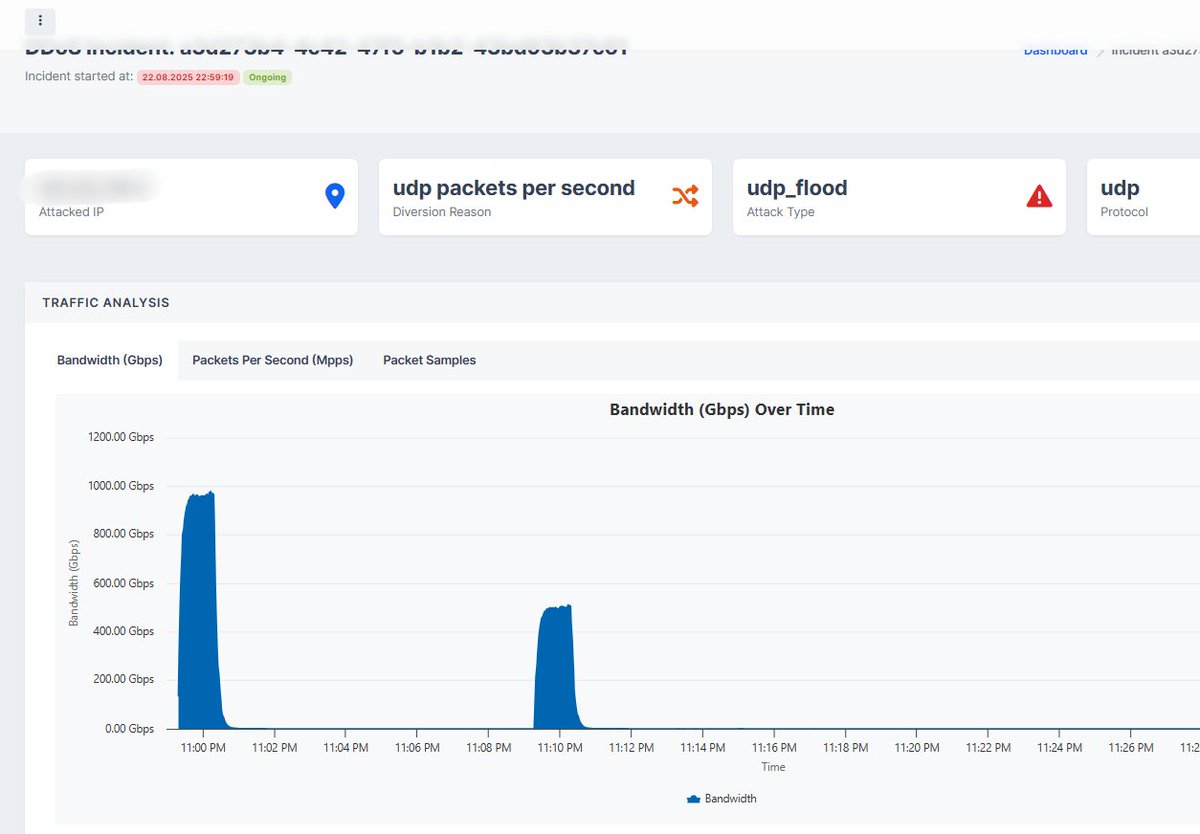The width and height of the screenshot is (1200, 834).
Task: Click the 11:10 PM label on the time axis
Action: (x=558, y=747)
